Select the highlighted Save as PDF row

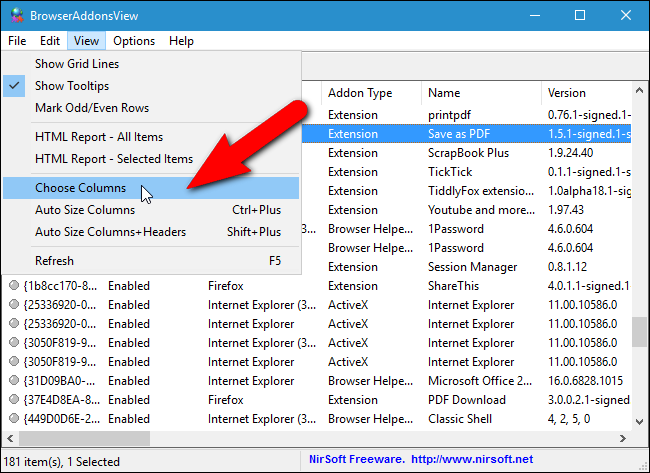pos(466,133)
